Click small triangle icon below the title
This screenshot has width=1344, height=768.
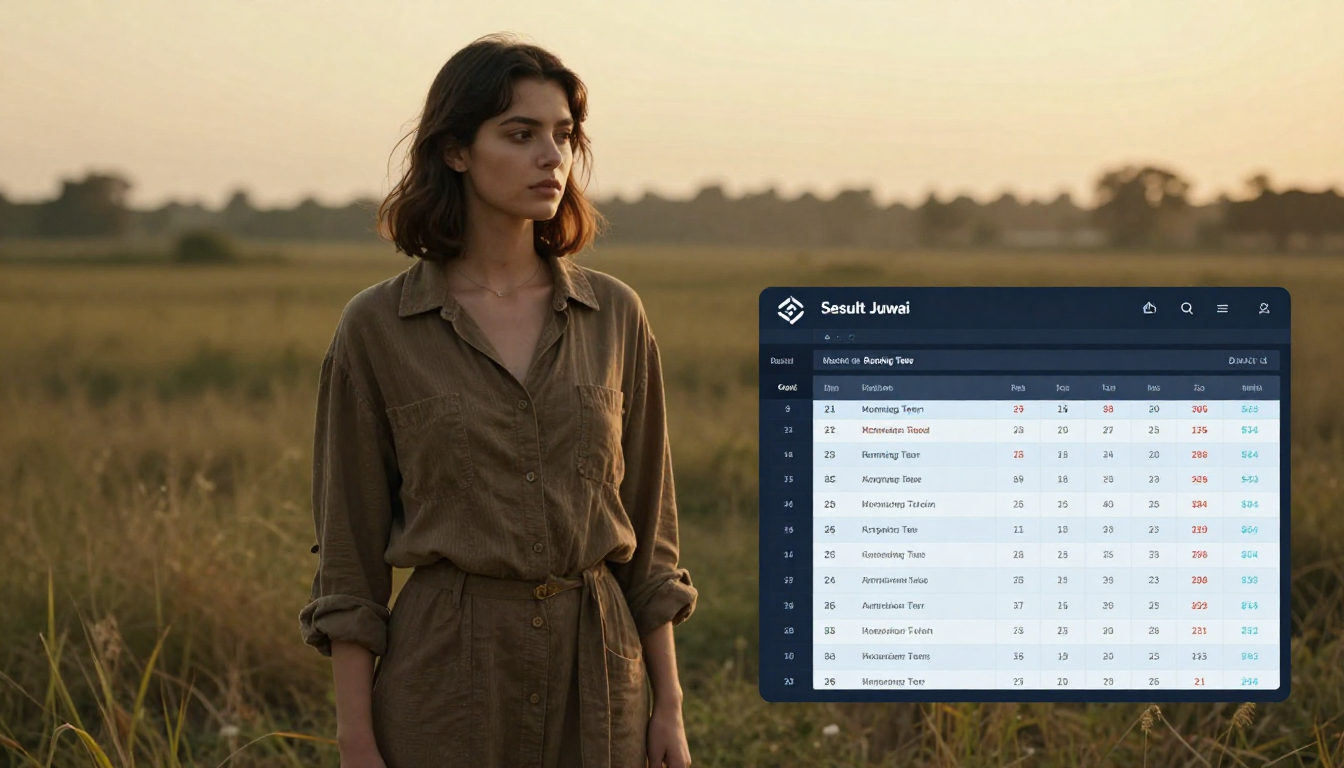coord(827,337)
